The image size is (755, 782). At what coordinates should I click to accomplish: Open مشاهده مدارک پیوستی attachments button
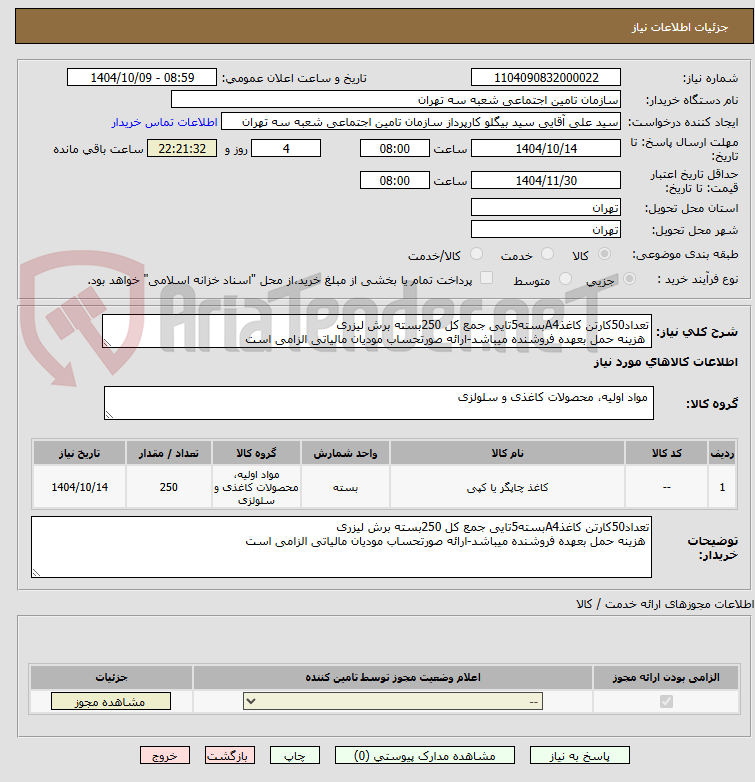(425, 756)
